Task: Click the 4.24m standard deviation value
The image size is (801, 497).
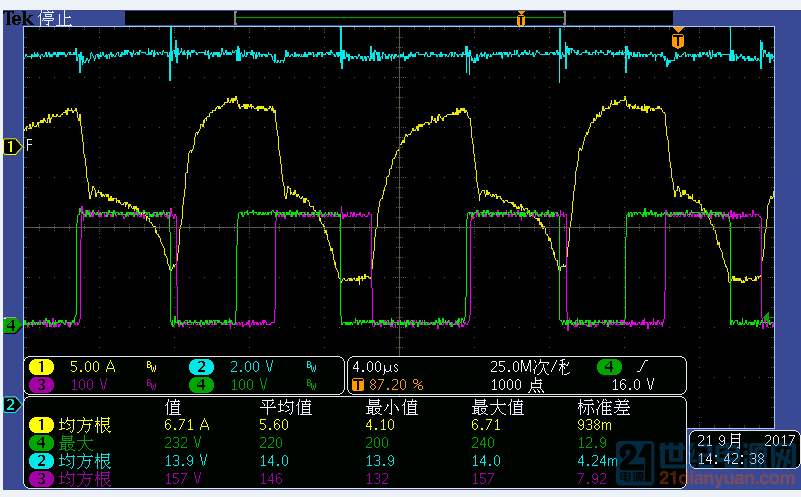Action: click(x=598, y=461)
